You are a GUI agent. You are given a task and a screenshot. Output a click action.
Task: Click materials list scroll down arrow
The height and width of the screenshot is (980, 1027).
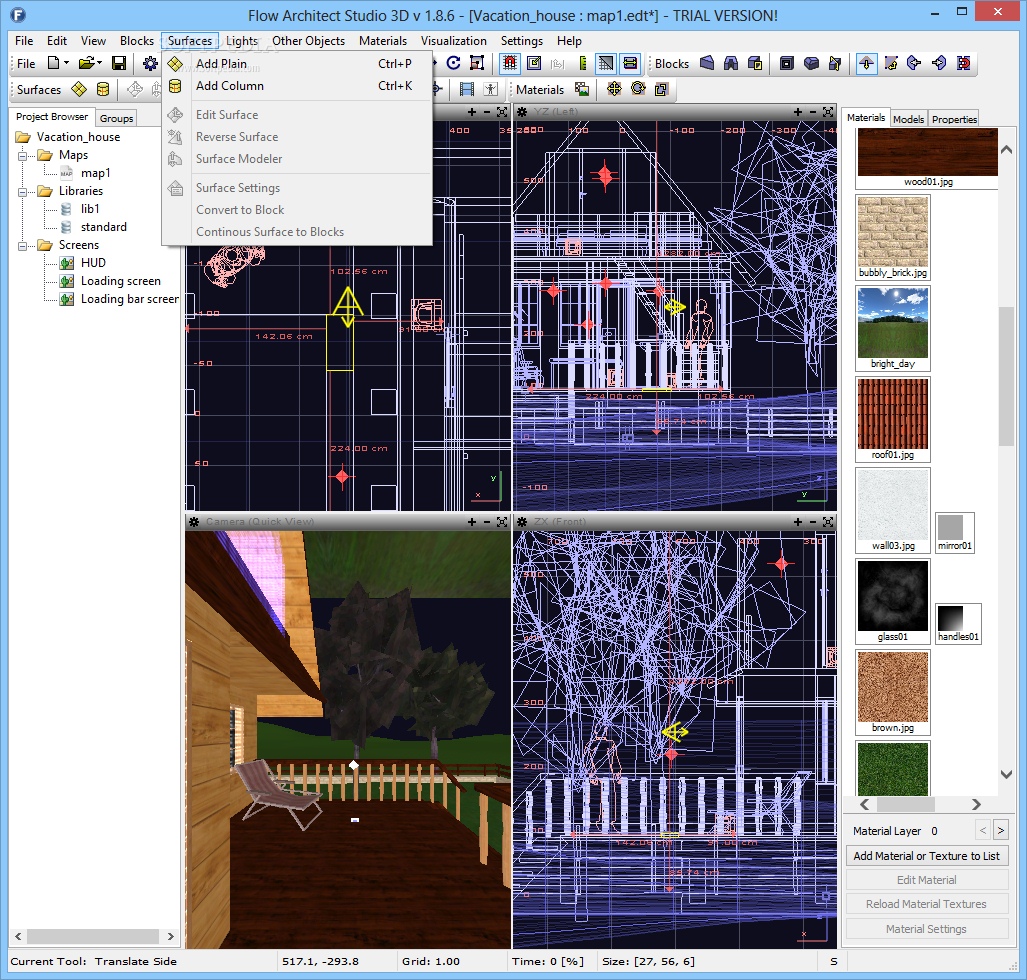(x=1007, y=774)
